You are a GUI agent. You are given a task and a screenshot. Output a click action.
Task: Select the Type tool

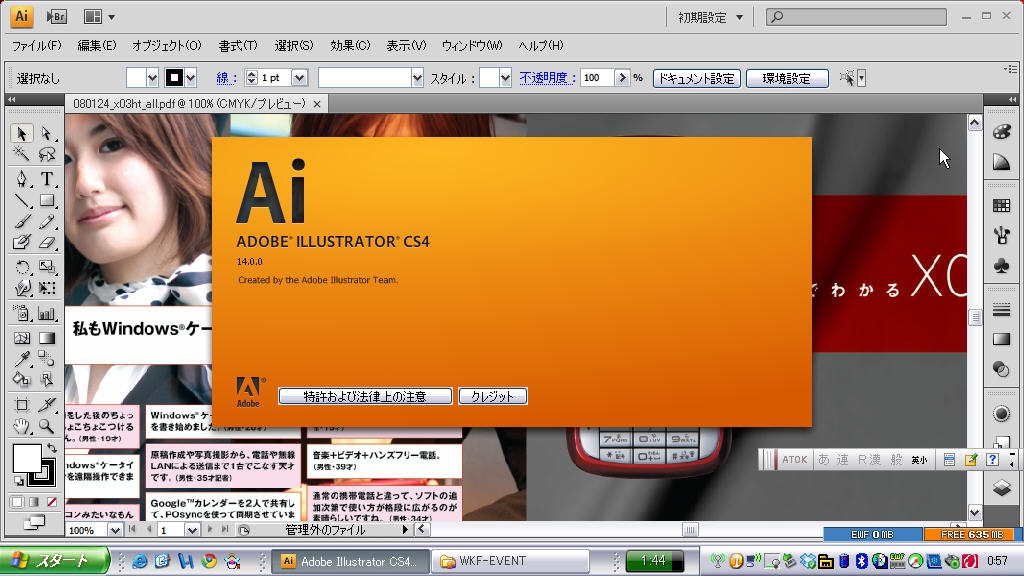(x=46, y=178)
